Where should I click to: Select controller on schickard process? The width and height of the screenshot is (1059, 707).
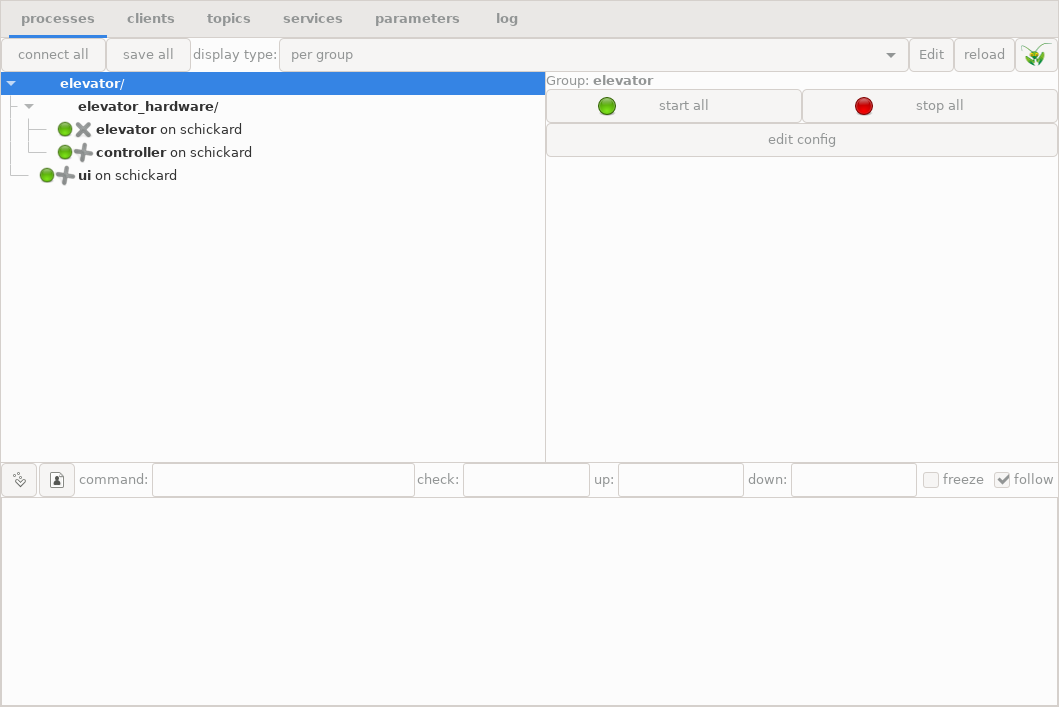273,153
